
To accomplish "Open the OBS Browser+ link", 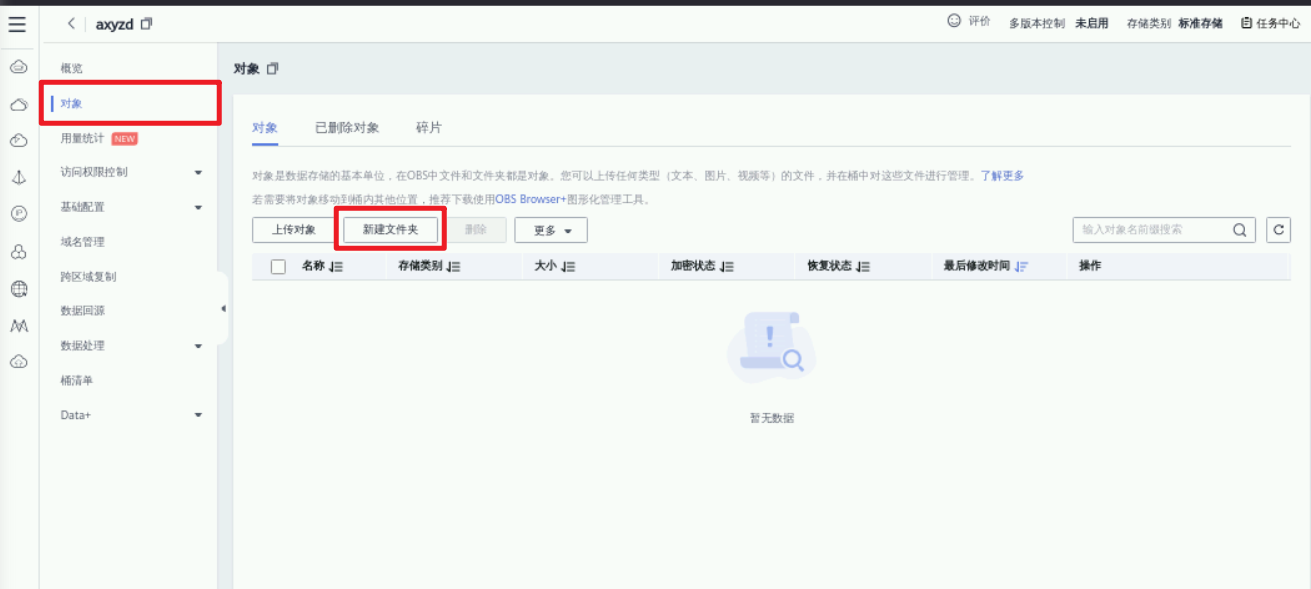I will click(x=532, y=200).
